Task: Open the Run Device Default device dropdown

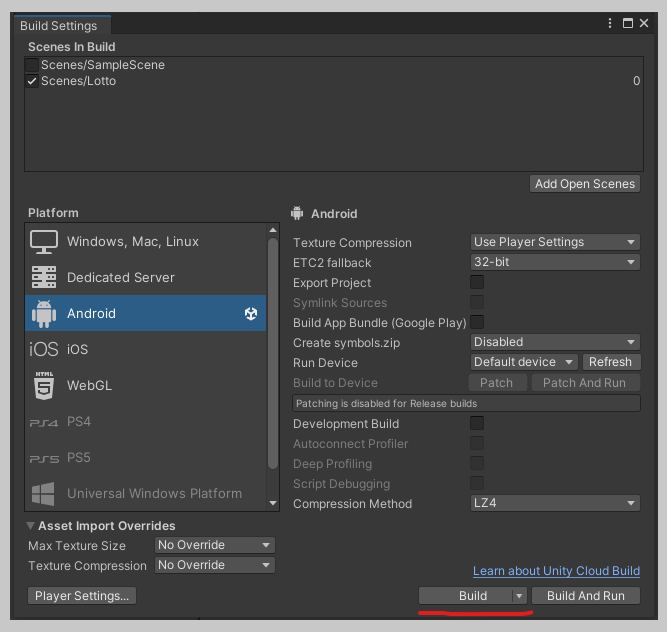Action: click(x=524, y=362)
